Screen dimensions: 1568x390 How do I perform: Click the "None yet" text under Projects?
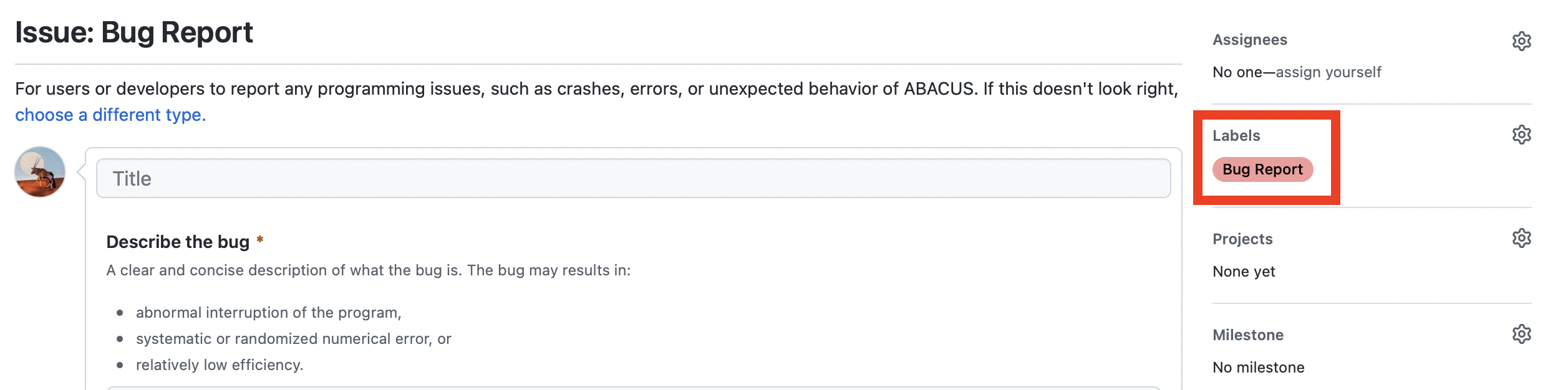(1244, 272)
